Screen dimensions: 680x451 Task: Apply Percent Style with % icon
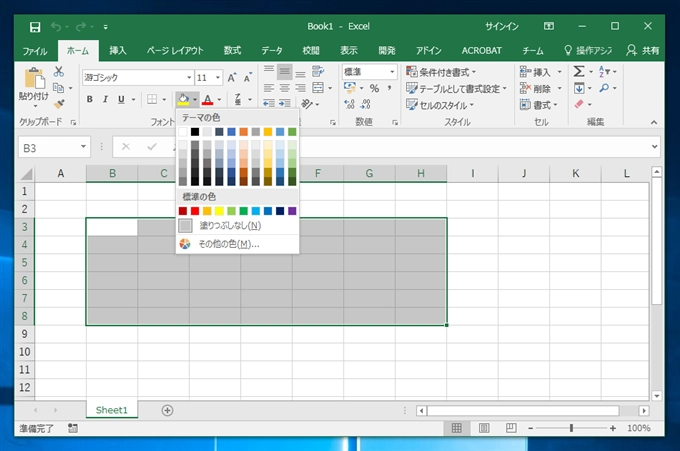(374, 88)
